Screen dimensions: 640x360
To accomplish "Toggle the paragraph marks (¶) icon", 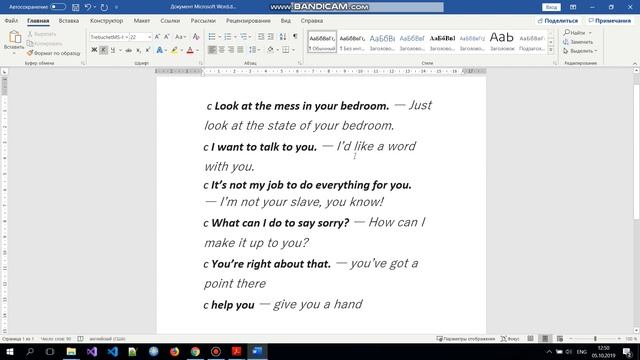I will (x=295, y=37).
